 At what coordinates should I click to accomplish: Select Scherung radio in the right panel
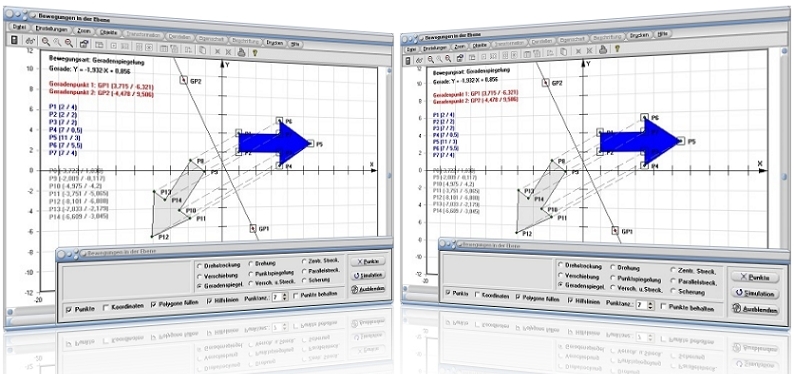click(673, 291)
